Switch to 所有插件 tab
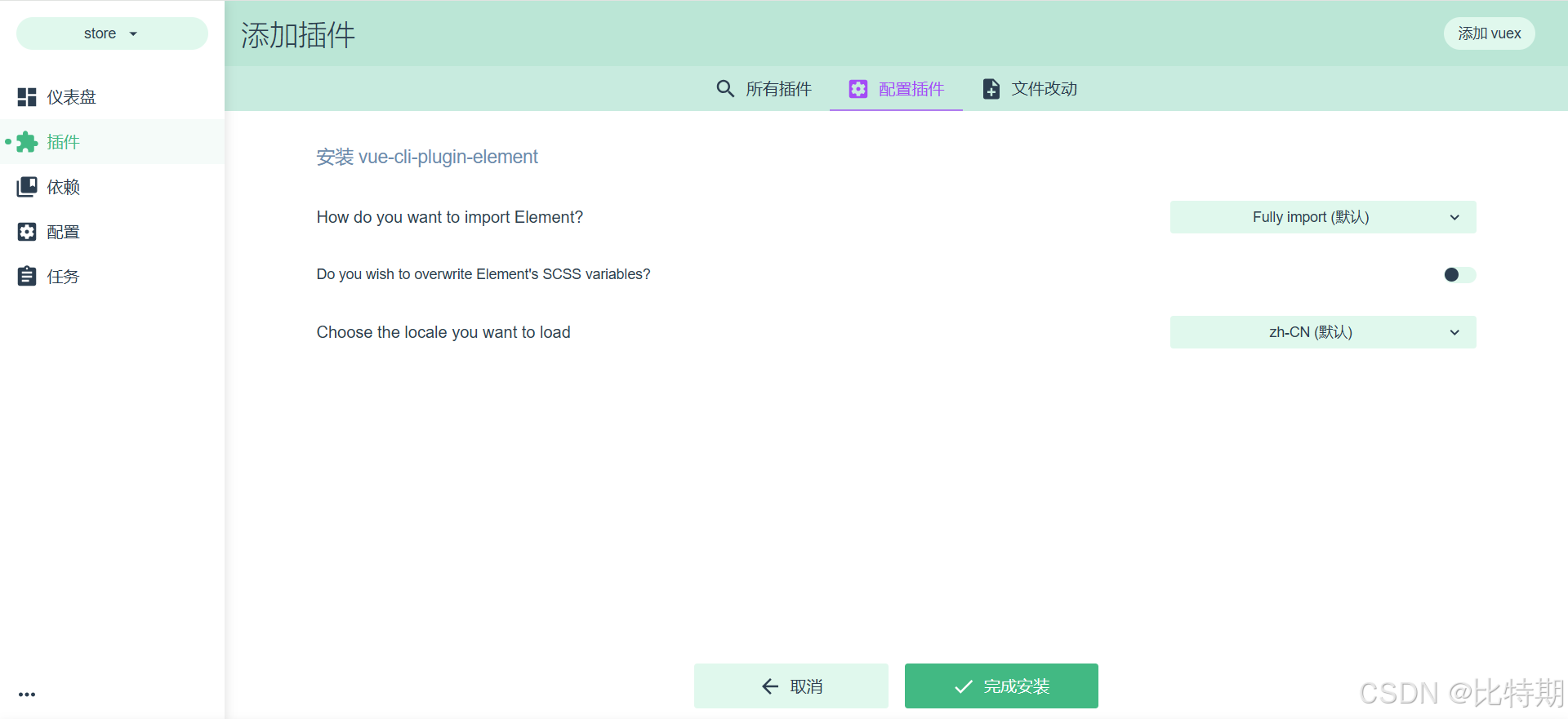This screenshot has width=1568, height=719. pyautogui.click(x=764, y=88)
